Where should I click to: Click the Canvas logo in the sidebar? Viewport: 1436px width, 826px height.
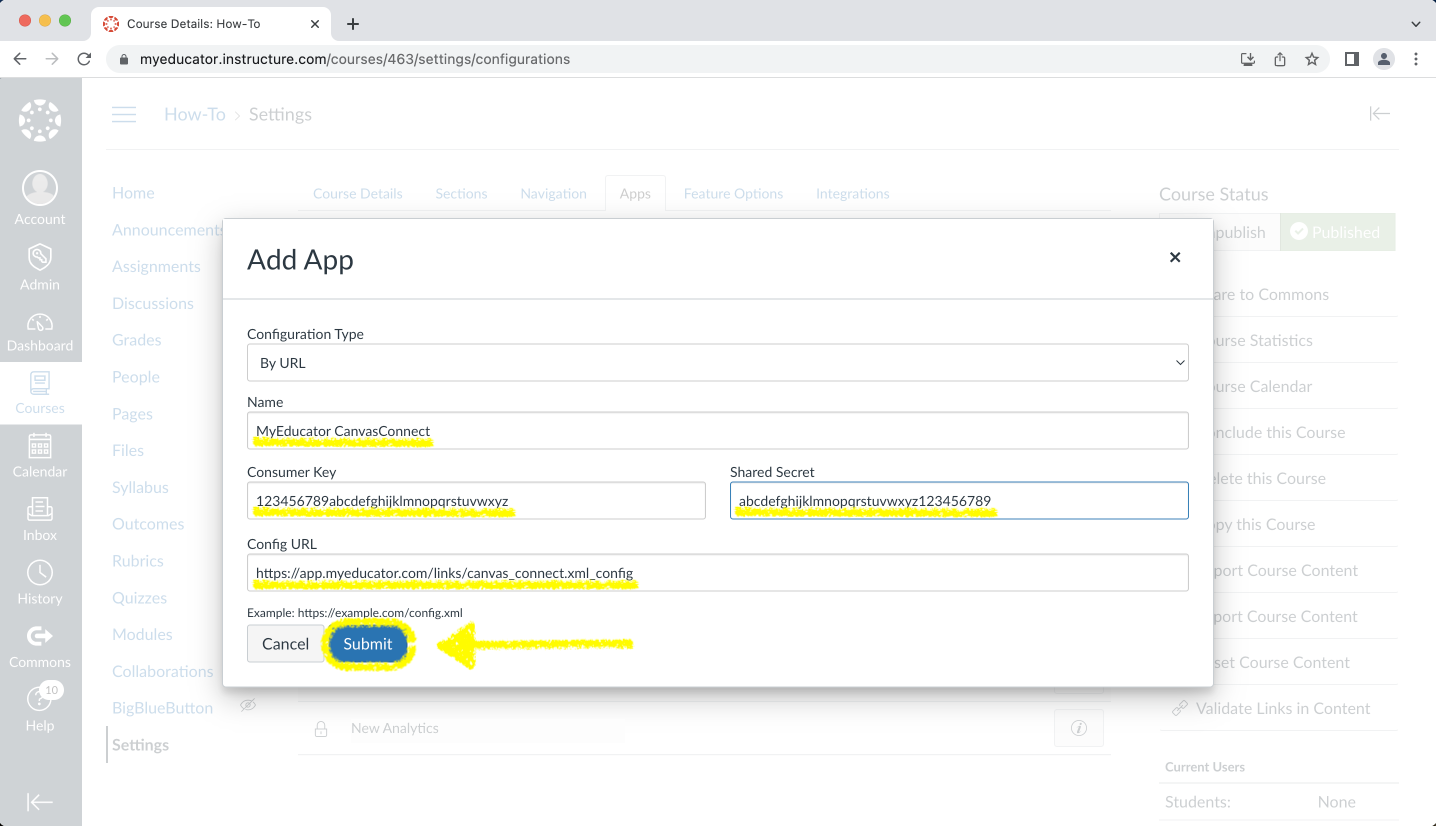coord(40,121)
